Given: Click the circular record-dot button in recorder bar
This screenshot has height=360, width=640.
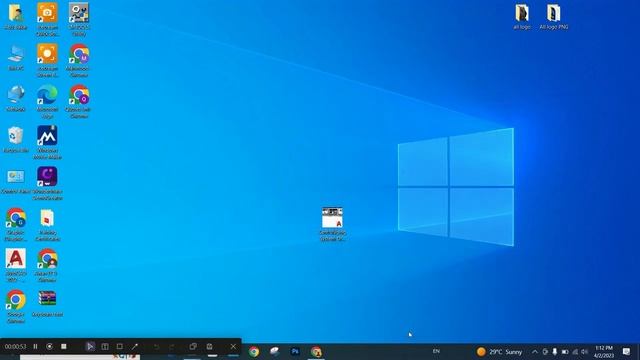Looking at the screenshot, I should point(49,347).
